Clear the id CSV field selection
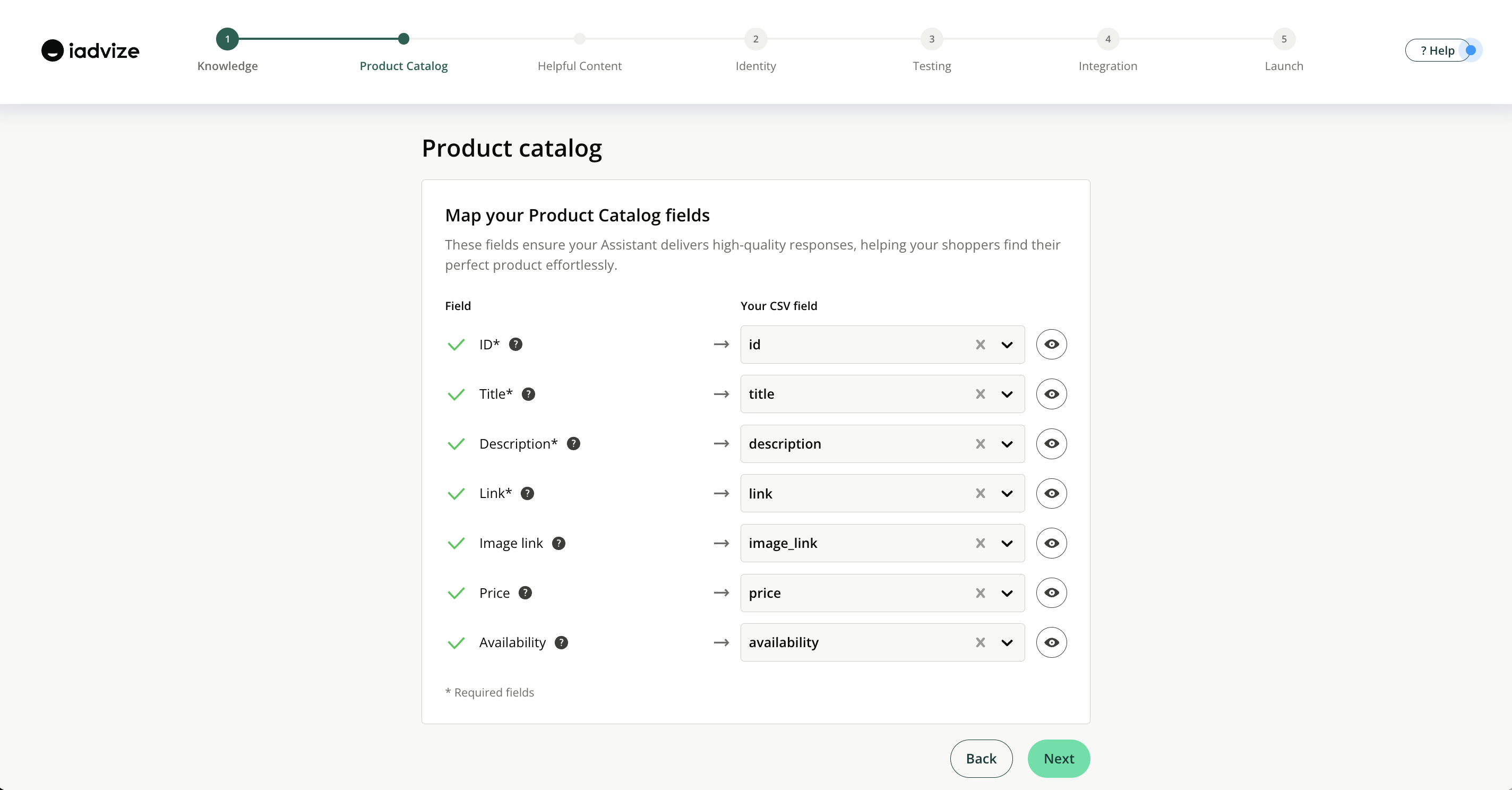Viewport: 1512px width, 790px height. point(980,345)
